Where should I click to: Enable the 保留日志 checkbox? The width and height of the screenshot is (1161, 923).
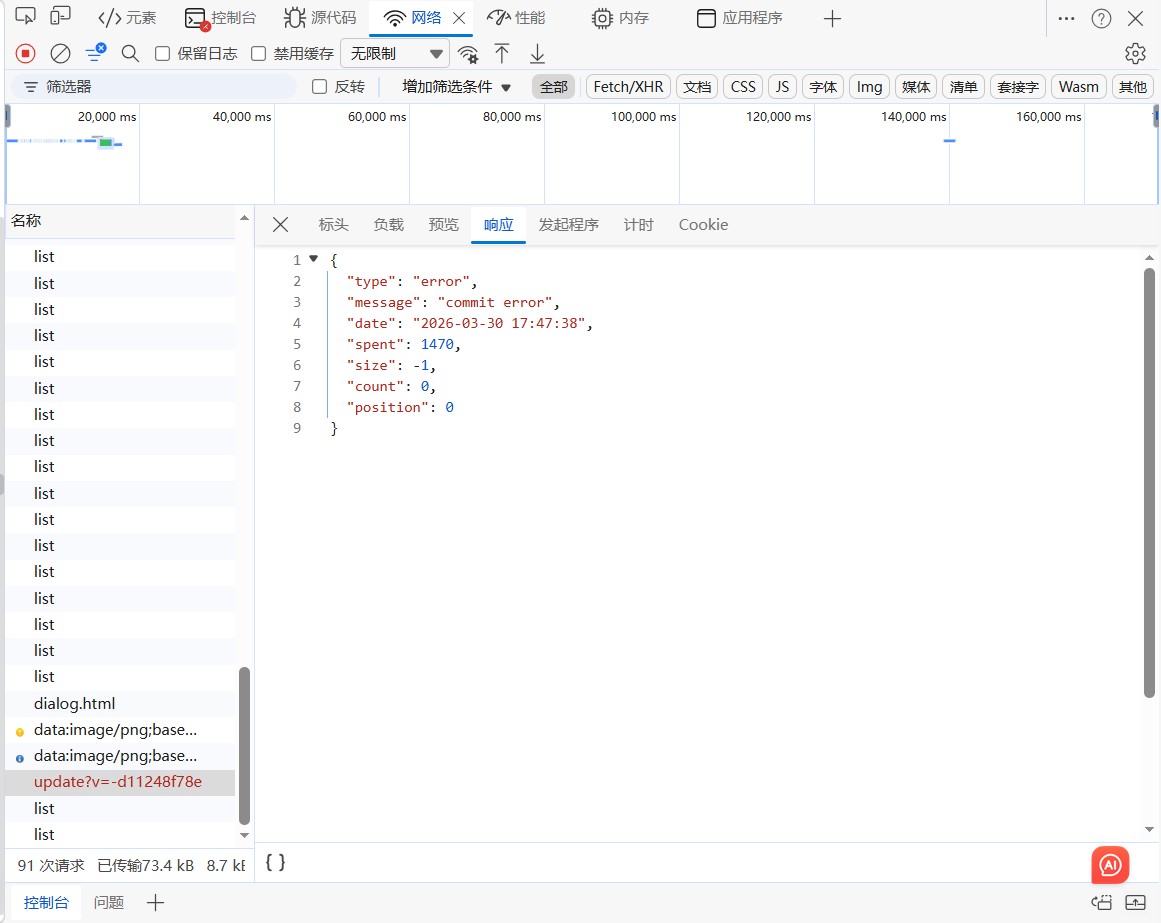click(x=163, y=54)
